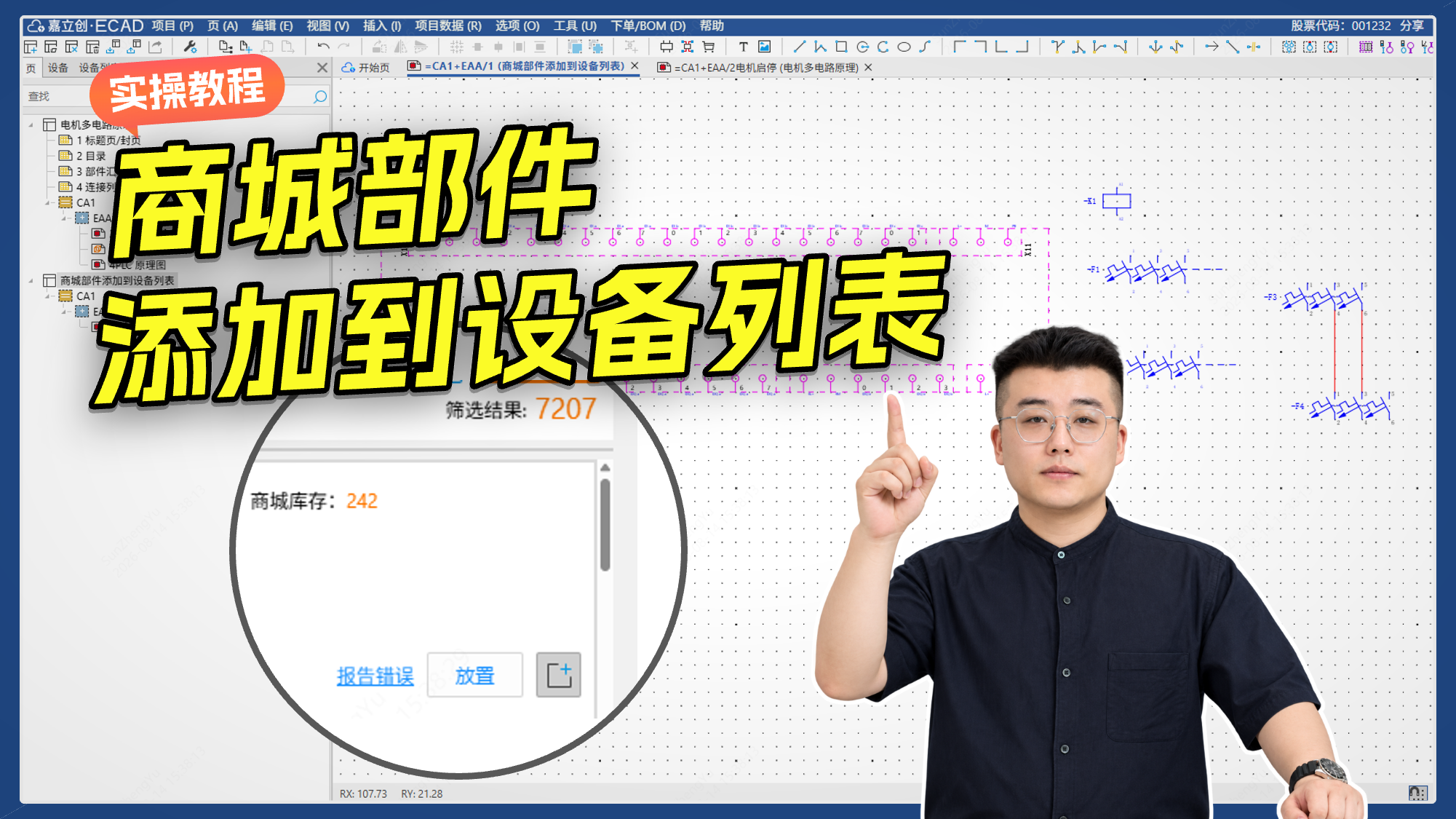Close the =CA1+EAA/1 商城部件添加到设备列表 tab

[x=634, y=66]
